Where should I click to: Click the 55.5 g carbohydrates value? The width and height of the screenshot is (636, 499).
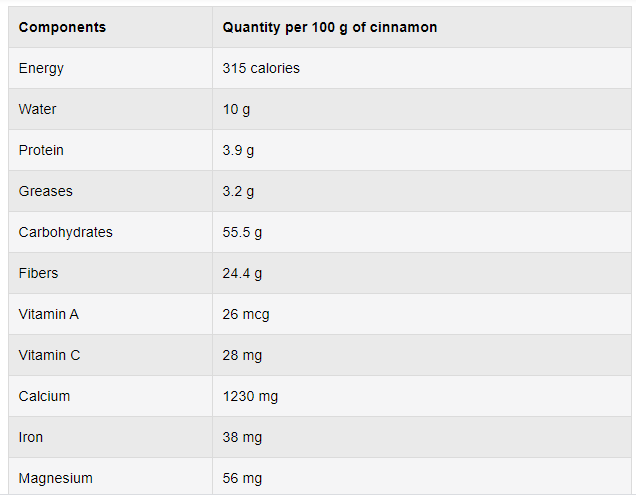[242, 232]
